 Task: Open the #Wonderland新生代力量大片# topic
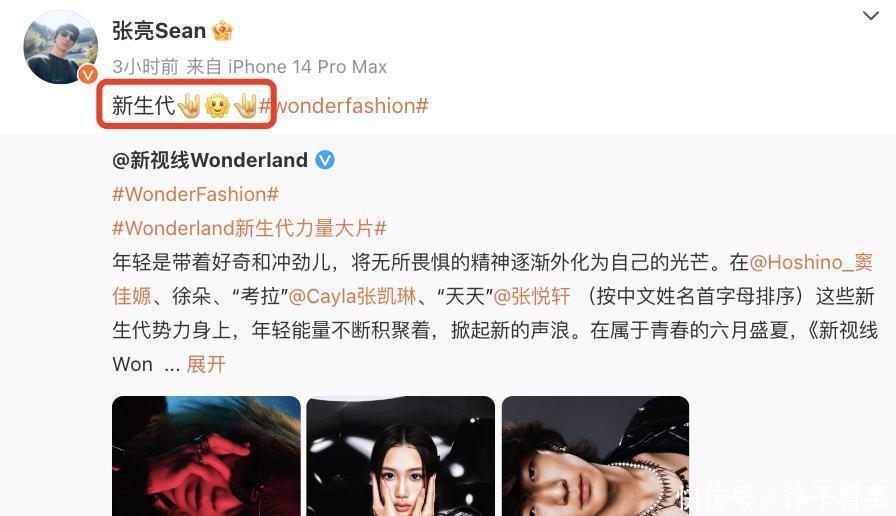click(x=249, y=228)
